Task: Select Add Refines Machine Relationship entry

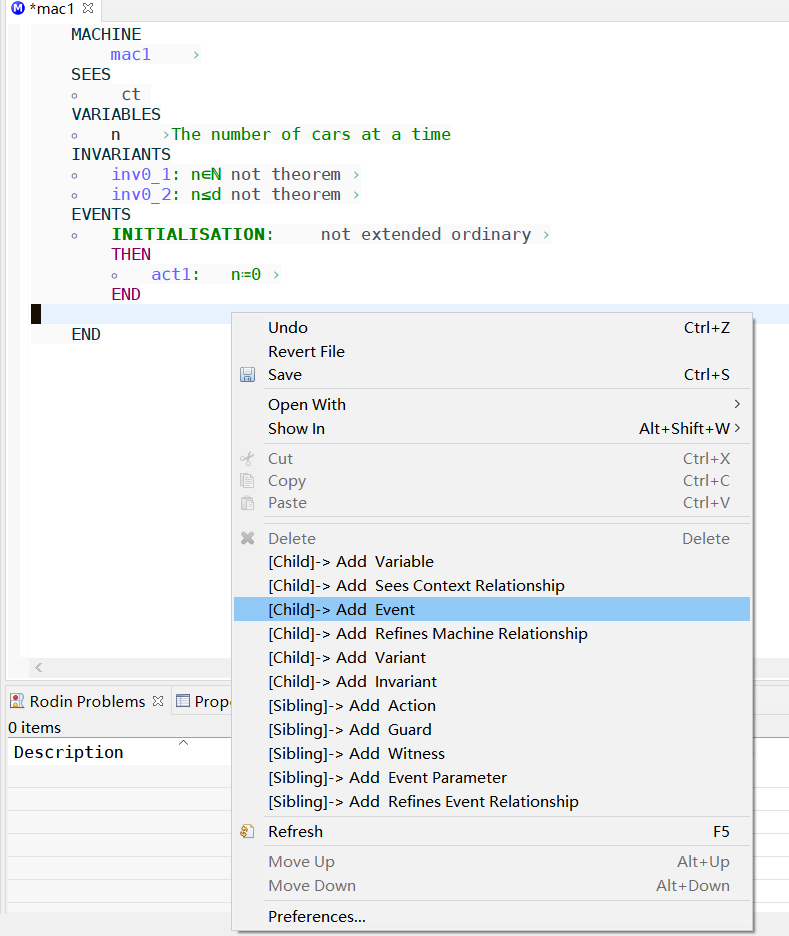Action: (492, 633)
